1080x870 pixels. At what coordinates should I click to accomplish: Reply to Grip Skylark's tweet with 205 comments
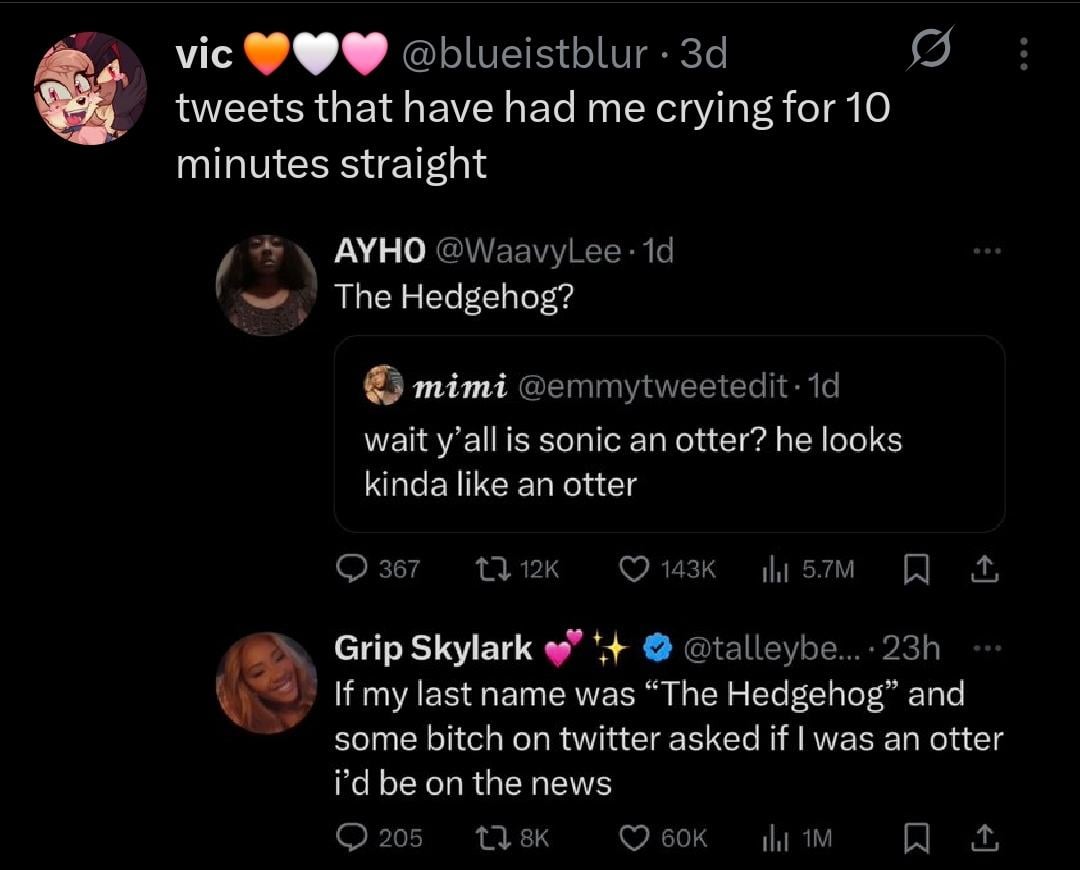[x=379, y=838]
